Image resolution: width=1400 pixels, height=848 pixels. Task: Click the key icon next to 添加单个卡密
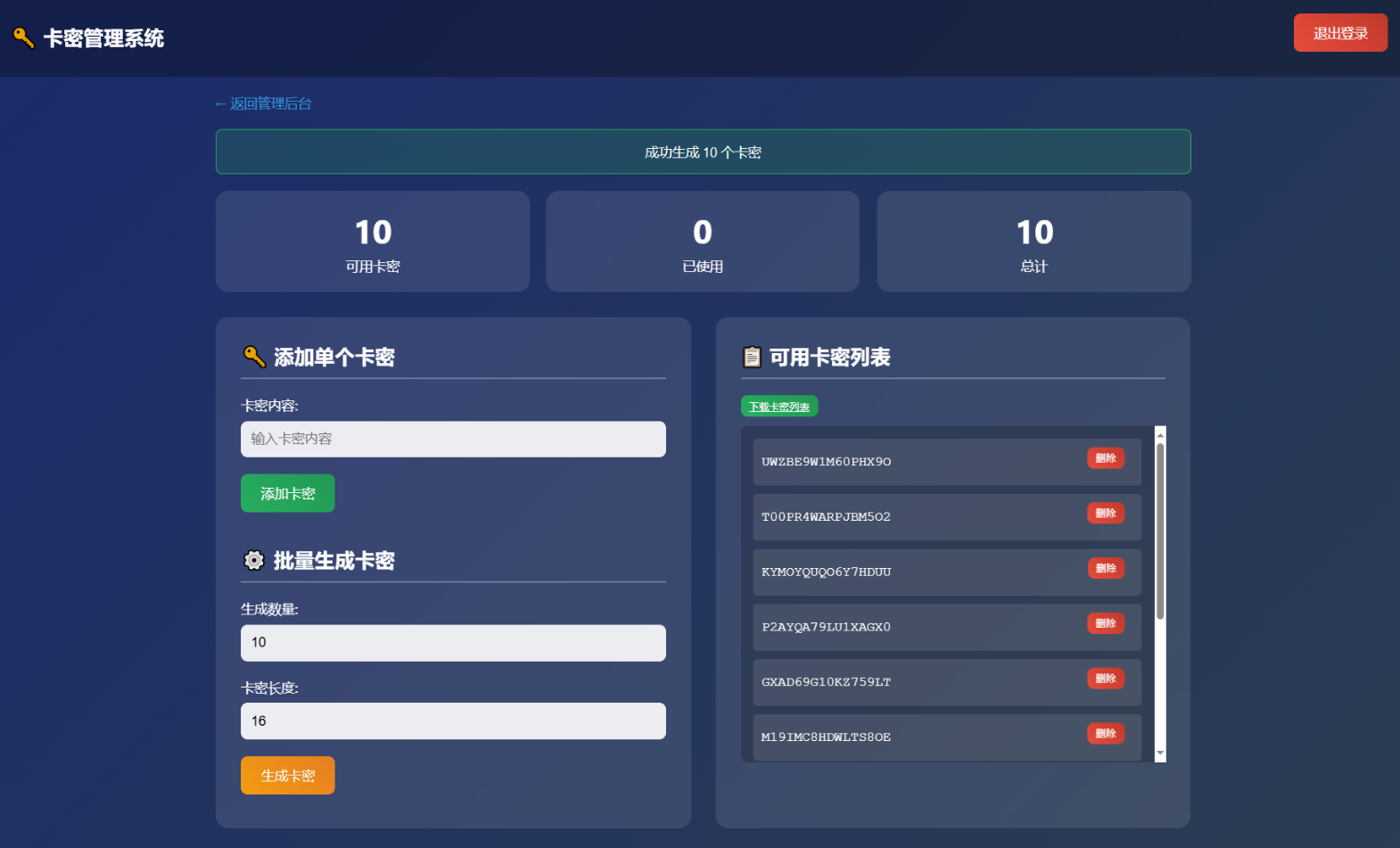coord(254,357)
